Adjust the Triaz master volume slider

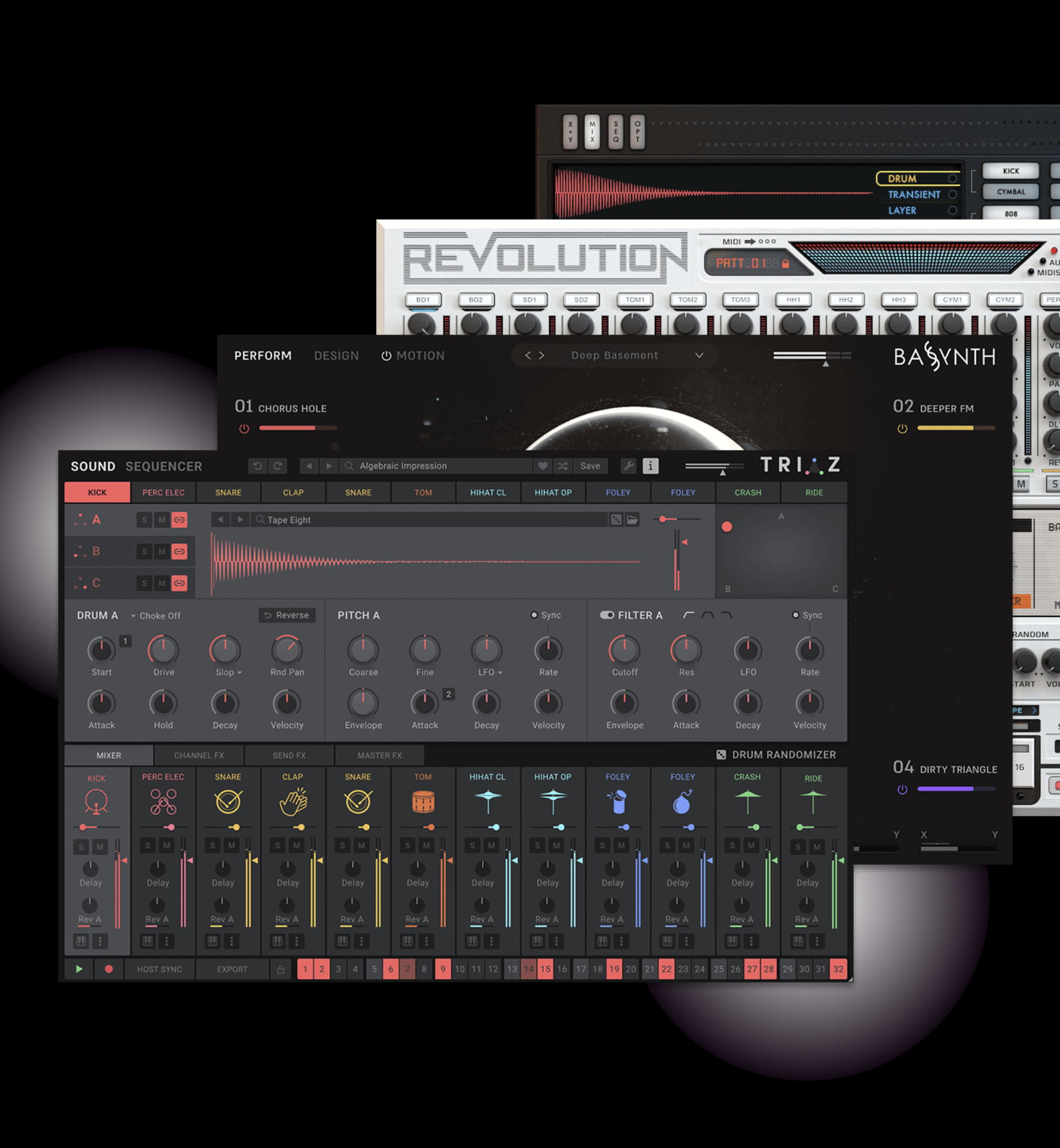(x=714, y=466)
